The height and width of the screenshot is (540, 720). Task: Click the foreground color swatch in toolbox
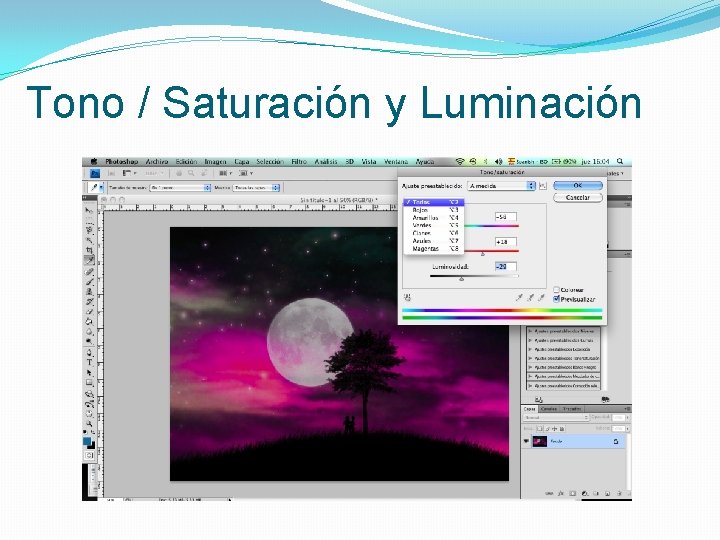(x=87, y=441)
